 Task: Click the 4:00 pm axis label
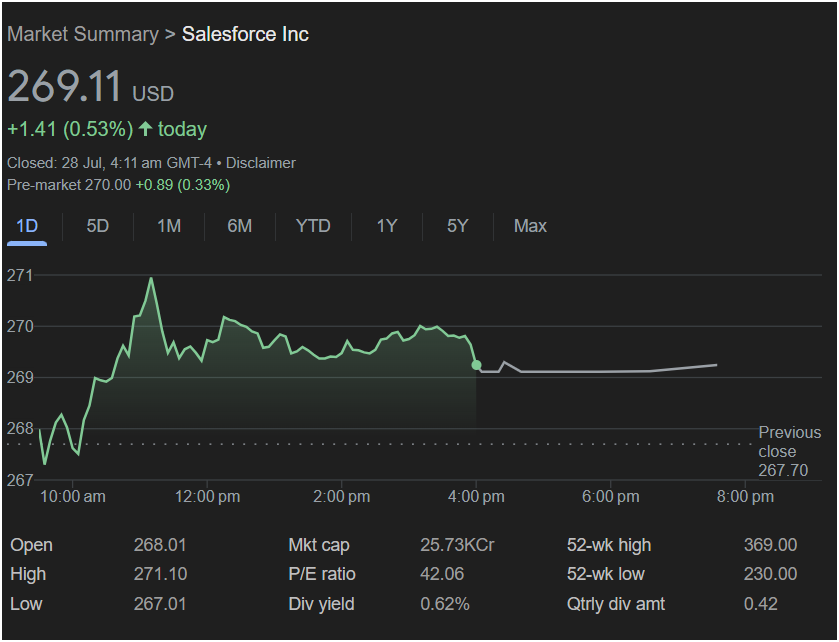click(x=476, y=496)
